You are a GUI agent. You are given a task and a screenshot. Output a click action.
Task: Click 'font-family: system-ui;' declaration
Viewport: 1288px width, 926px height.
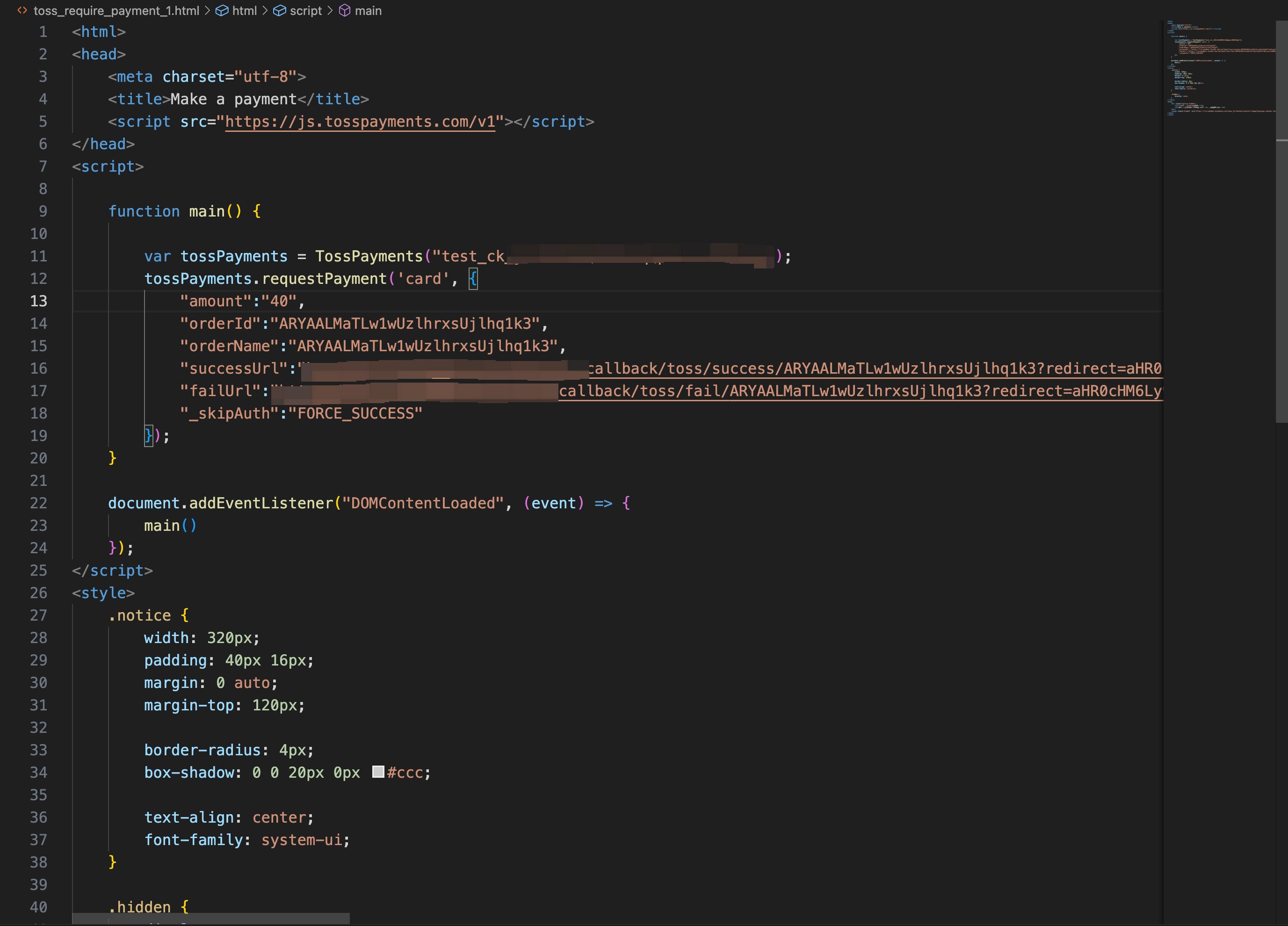tap(247, 839)
